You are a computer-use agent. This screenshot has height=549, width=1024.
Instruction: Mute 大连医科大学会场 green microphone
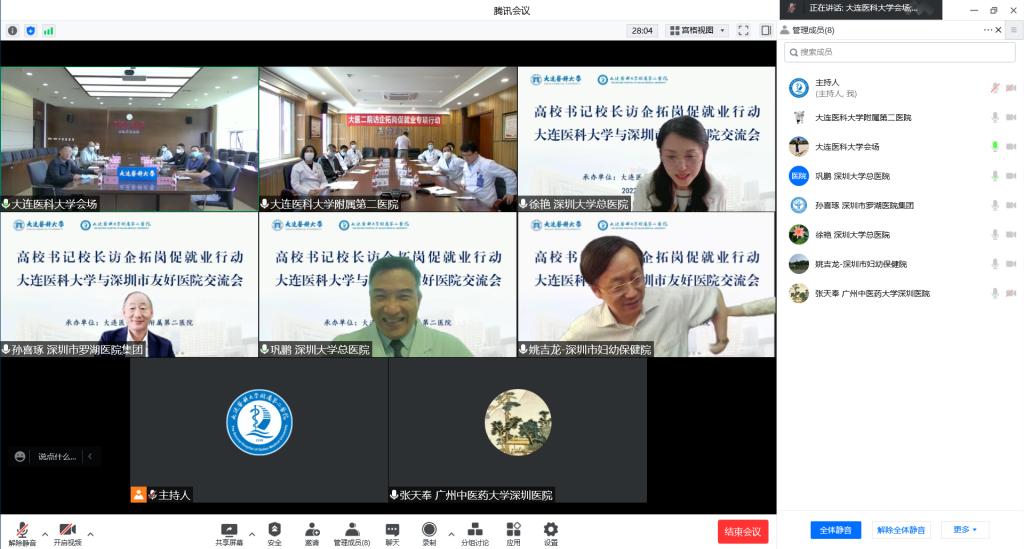995,147
